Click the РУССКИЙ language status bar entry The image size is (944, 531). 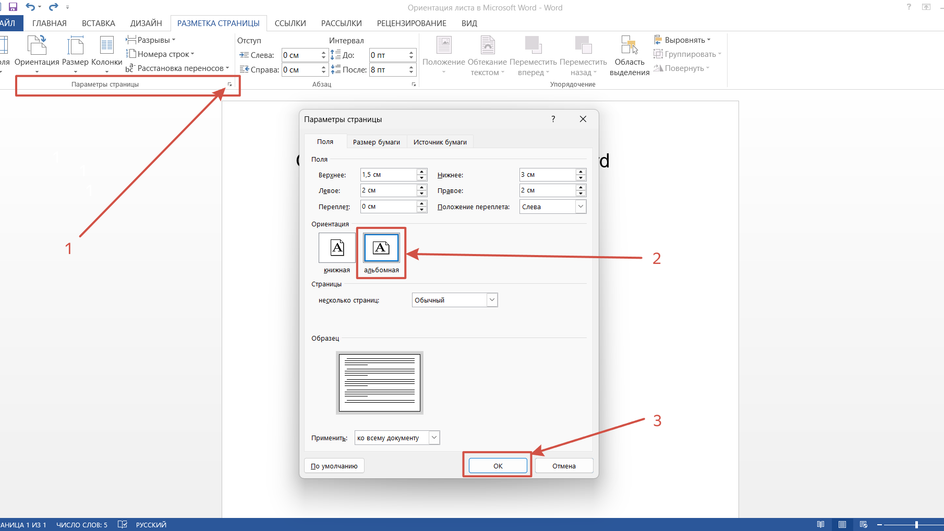click(151, 525)
